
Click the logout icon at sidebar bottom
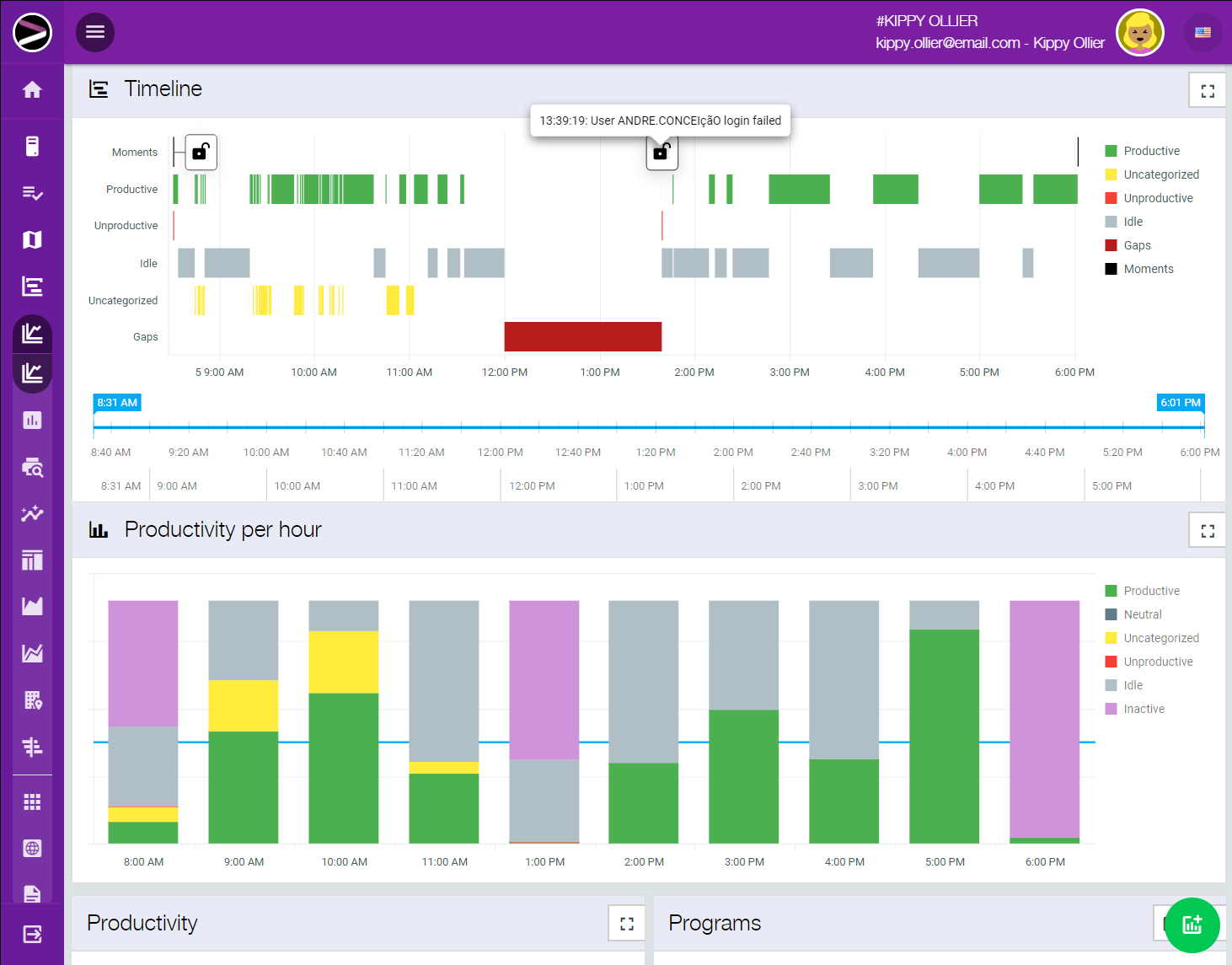coord(32,934)
